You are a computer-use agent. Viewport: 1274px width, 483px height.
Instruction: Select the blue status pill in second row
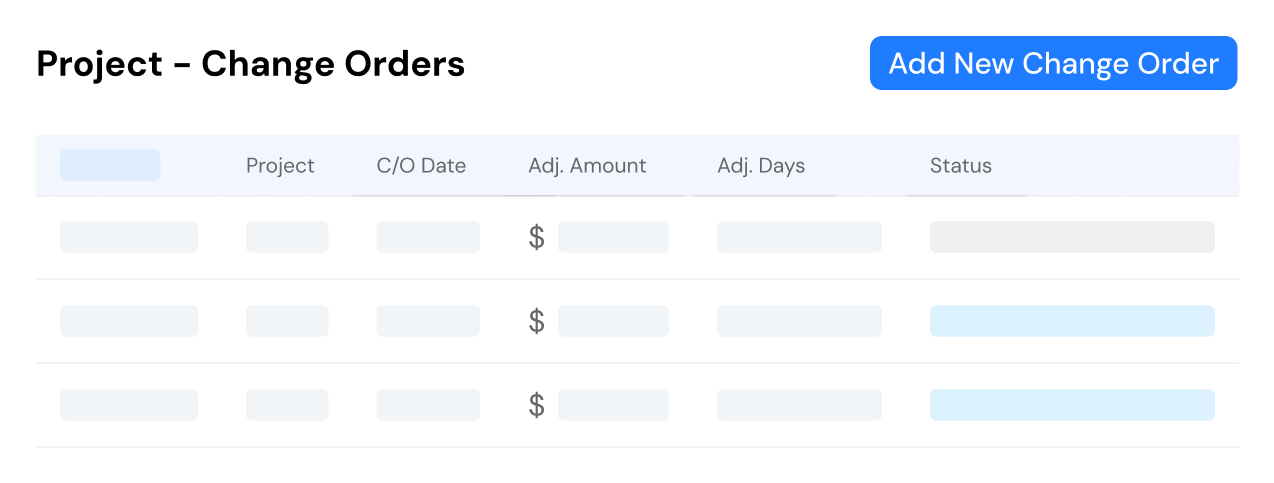click(x=1072, y=321)
